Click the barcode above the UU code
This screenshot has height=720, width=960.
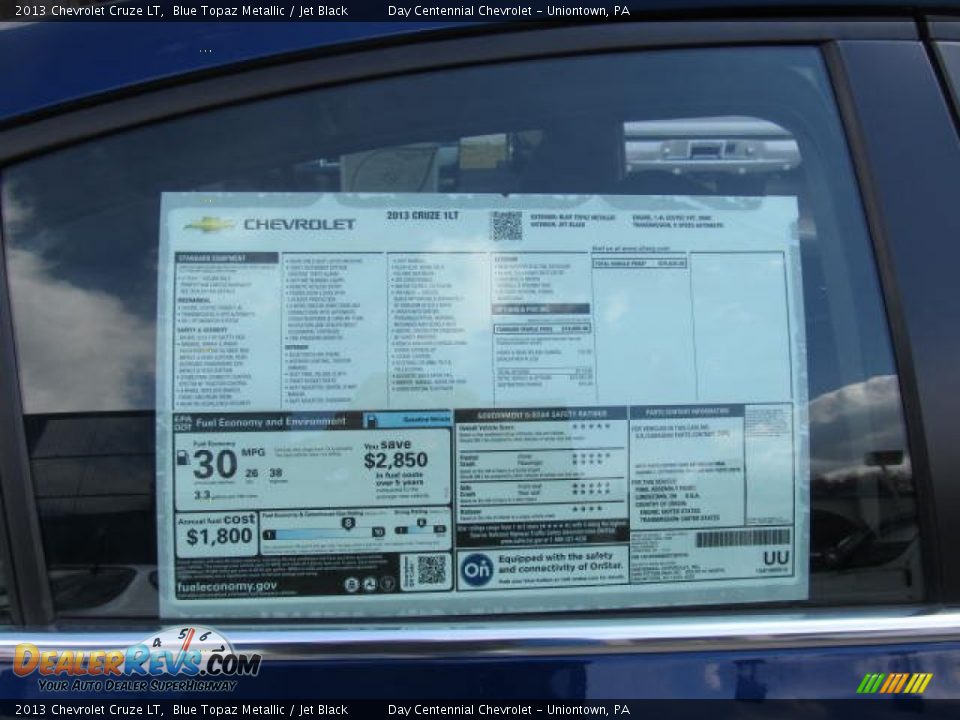(x=743, y=538)
